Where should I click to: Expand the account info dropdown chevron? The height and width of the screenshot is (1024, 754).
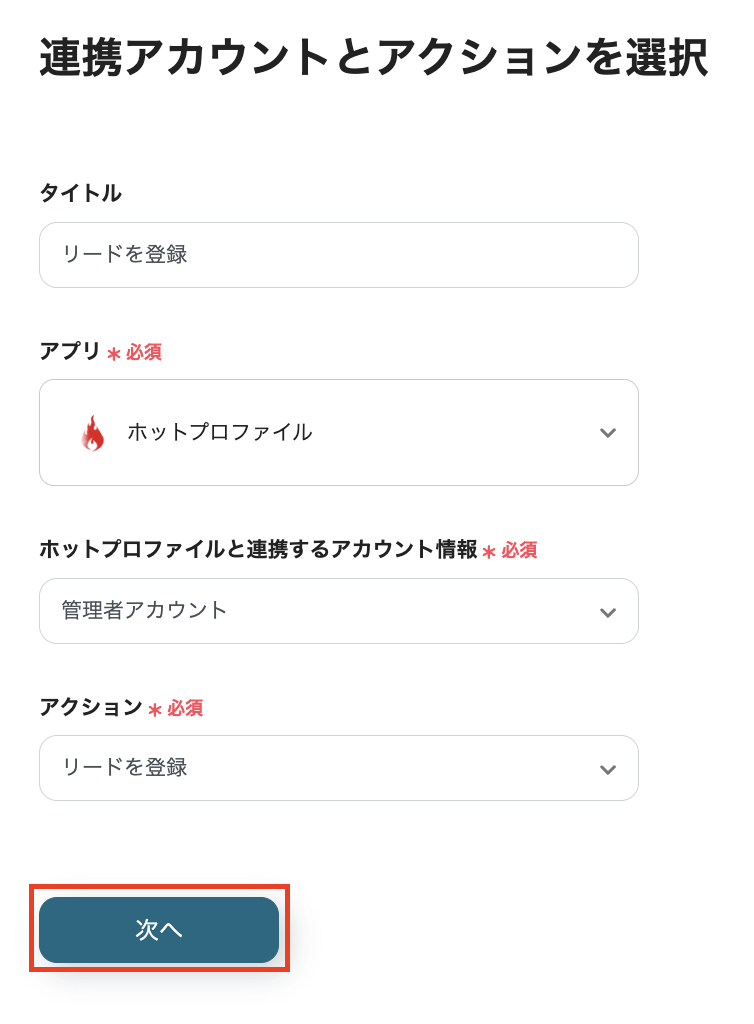[x=607, y=612]
